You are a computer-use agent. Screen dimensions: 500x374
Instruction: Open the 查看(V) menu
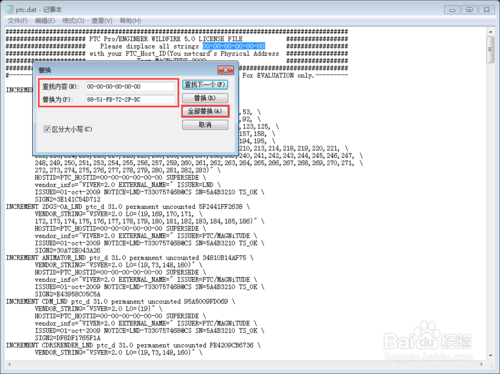[102, 21]
